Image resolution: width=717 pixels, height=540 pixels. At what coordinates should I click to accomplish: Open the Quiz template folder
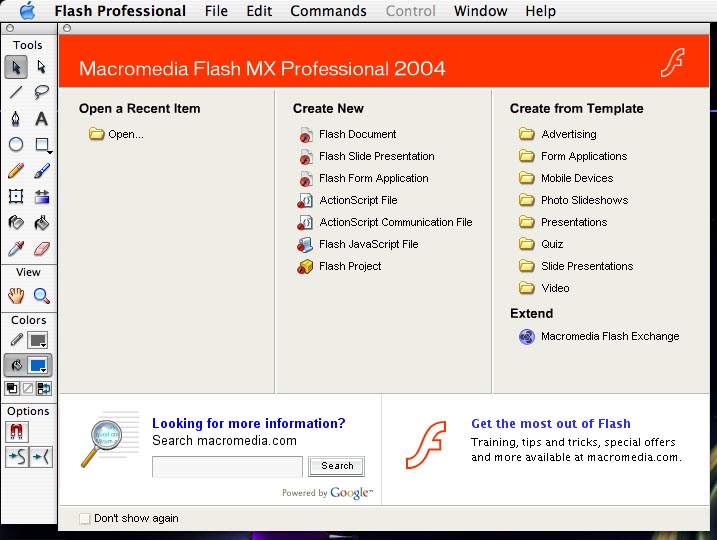click(x=541, y=244)
